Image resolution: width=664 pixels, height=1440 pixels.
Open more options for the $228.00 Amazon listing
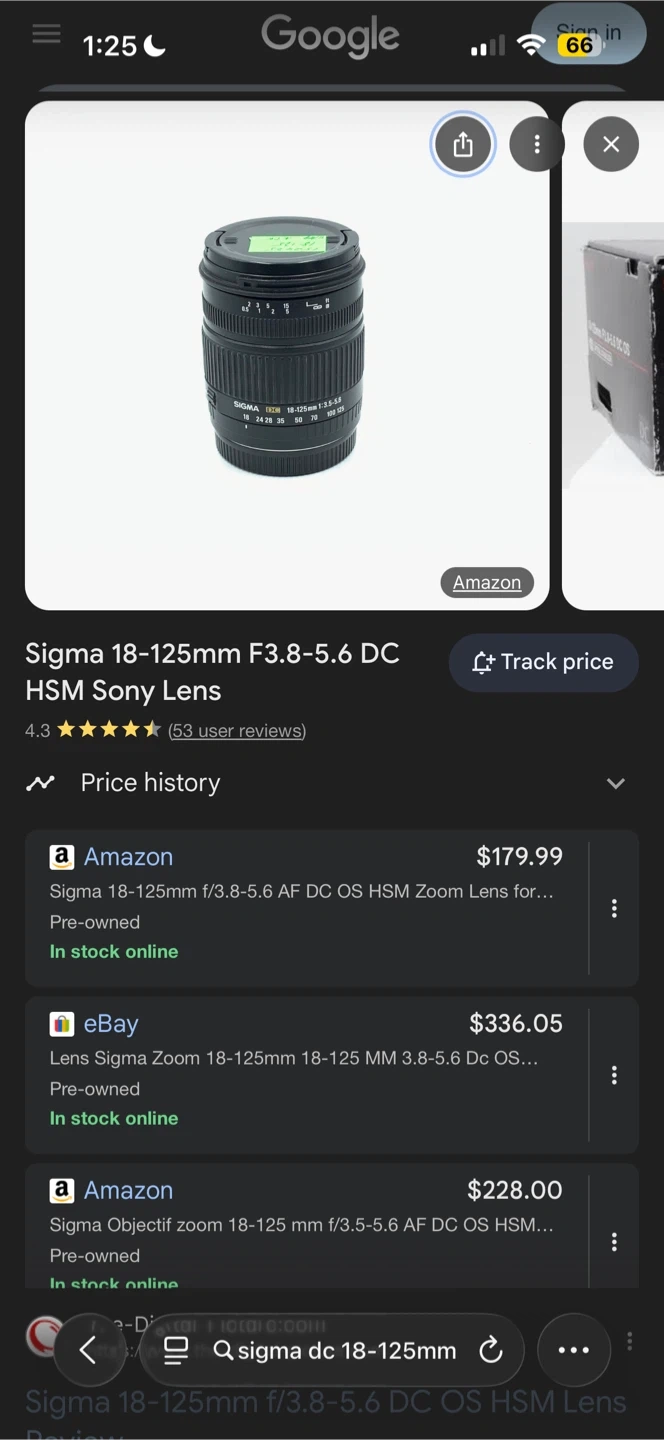614,1242
